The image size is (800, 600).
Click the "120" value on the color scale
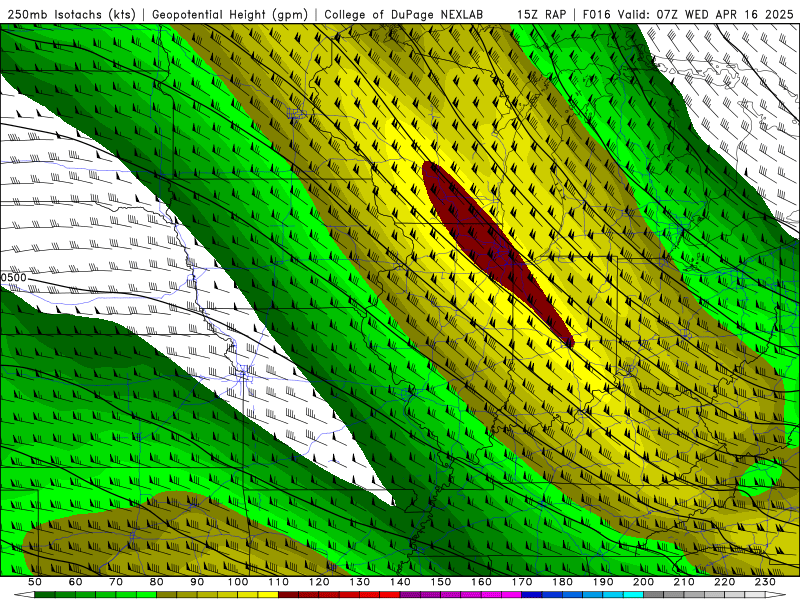pyautogui.click(x=319, y=582)
